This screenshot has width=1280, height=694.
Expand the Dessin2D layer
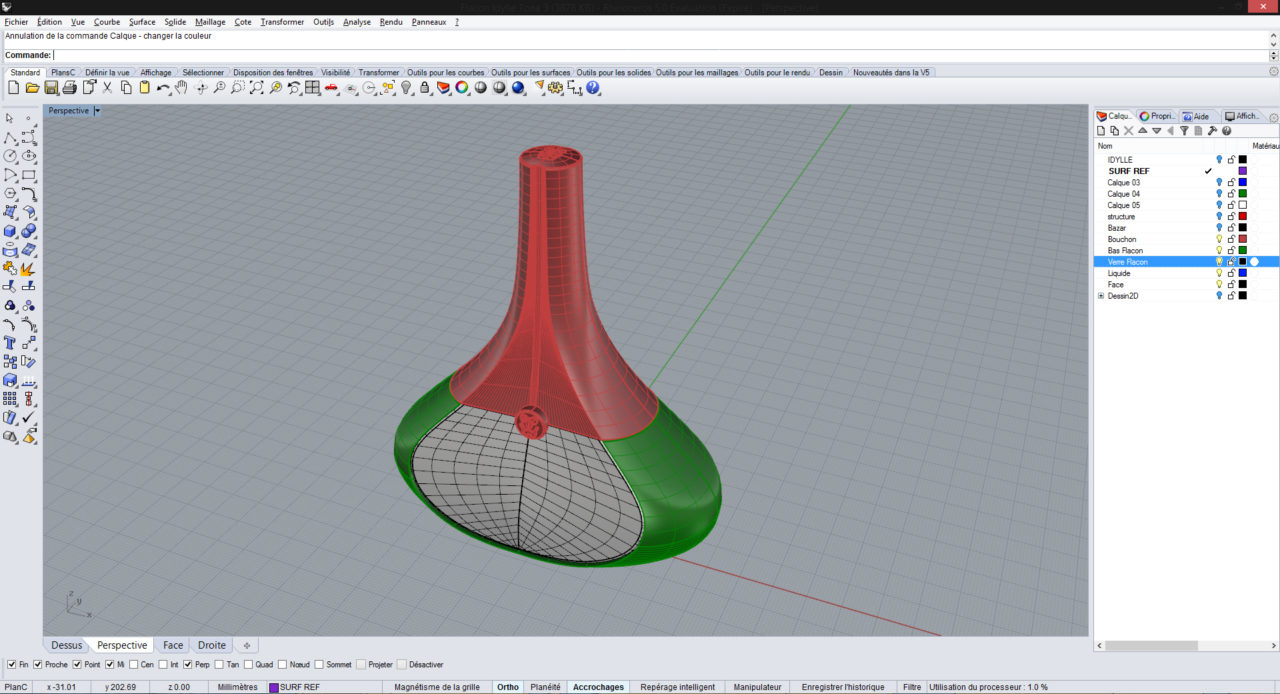point(1101,296)
